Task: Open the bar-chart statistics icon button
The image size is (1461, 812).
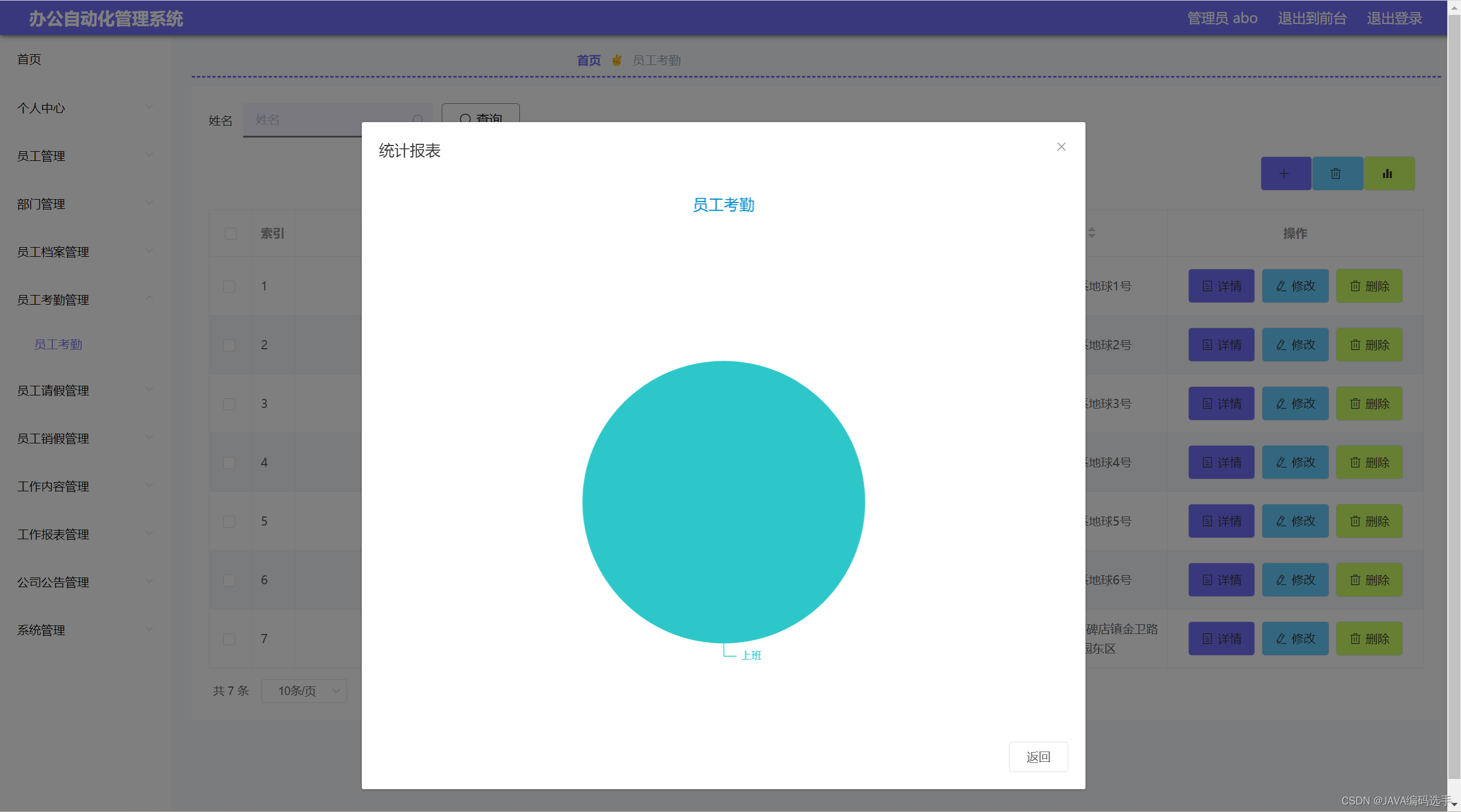Action: 1389,173
